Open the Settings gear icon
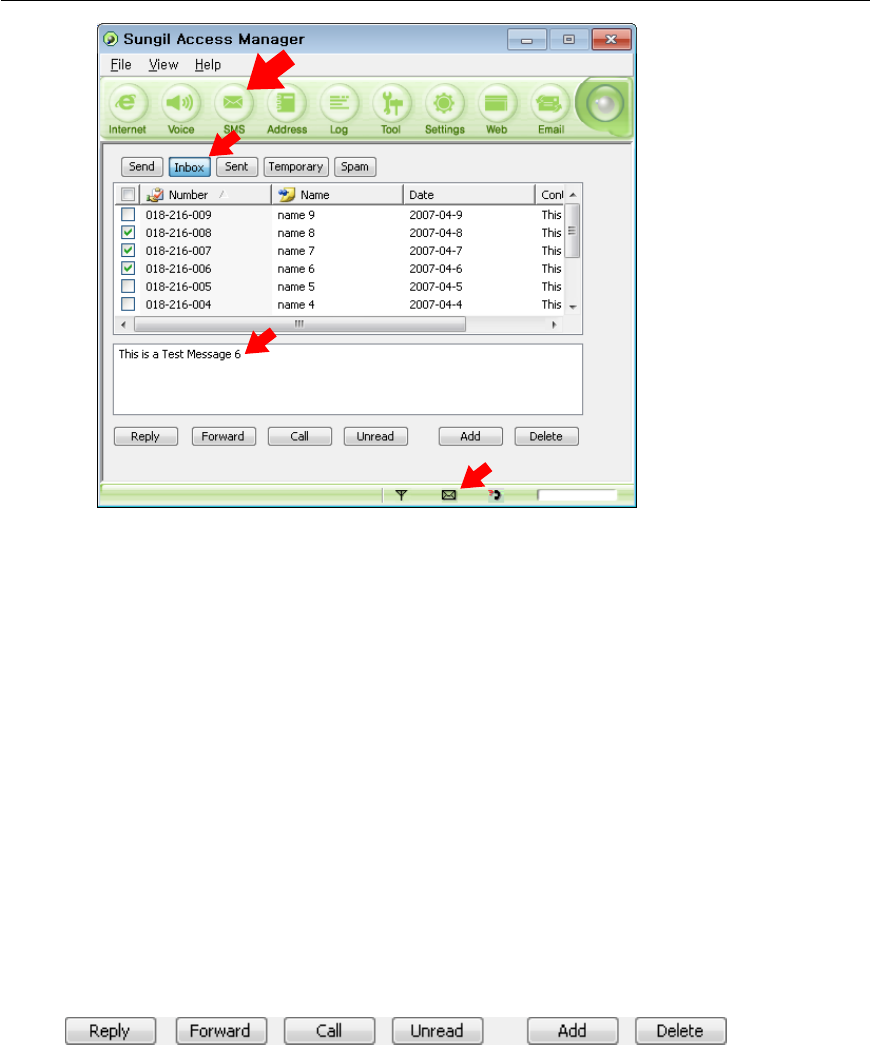 click(x=444, y=103)
